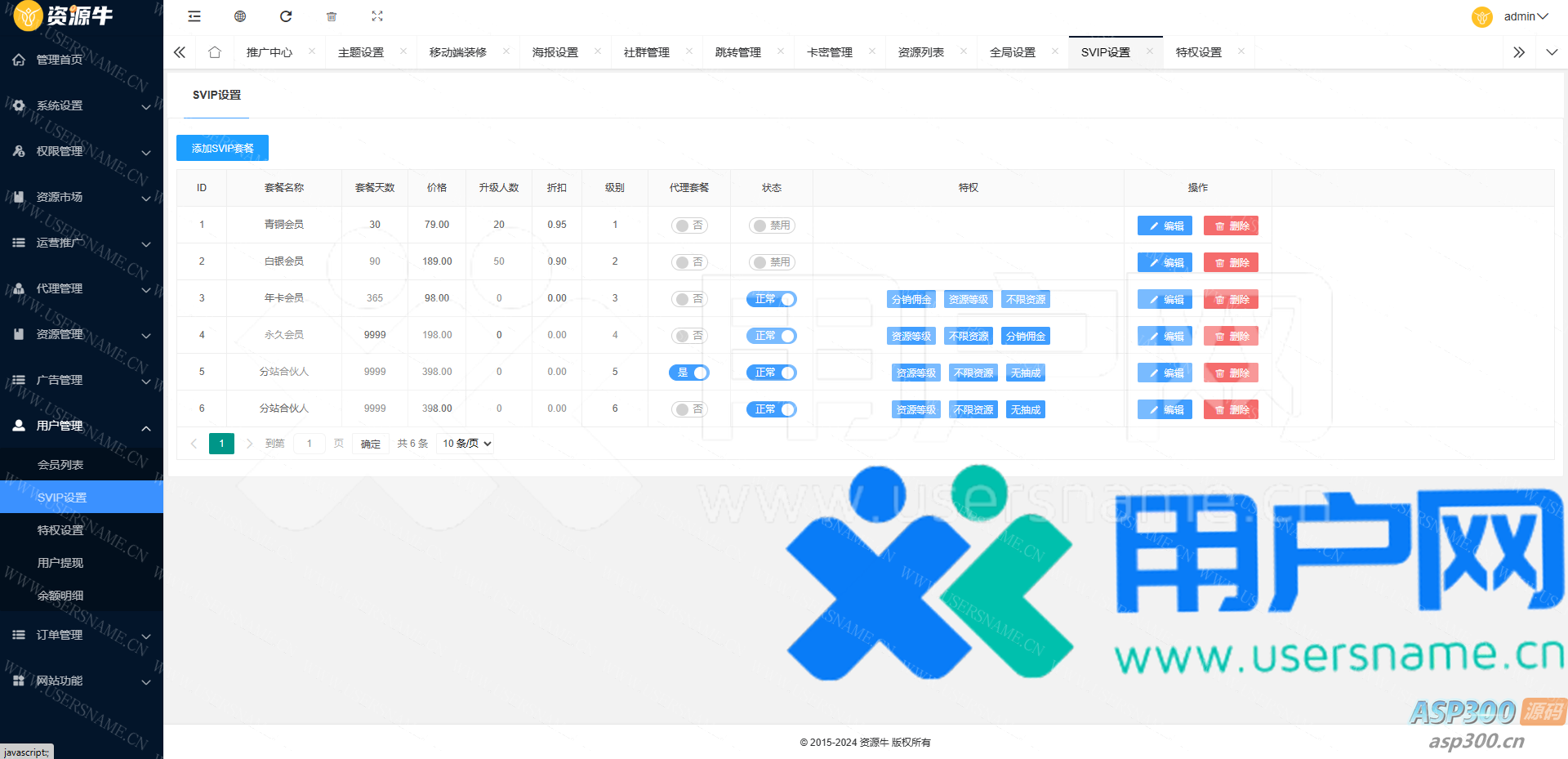Open 会员列表 in the sidebar

tap(60, 465)
